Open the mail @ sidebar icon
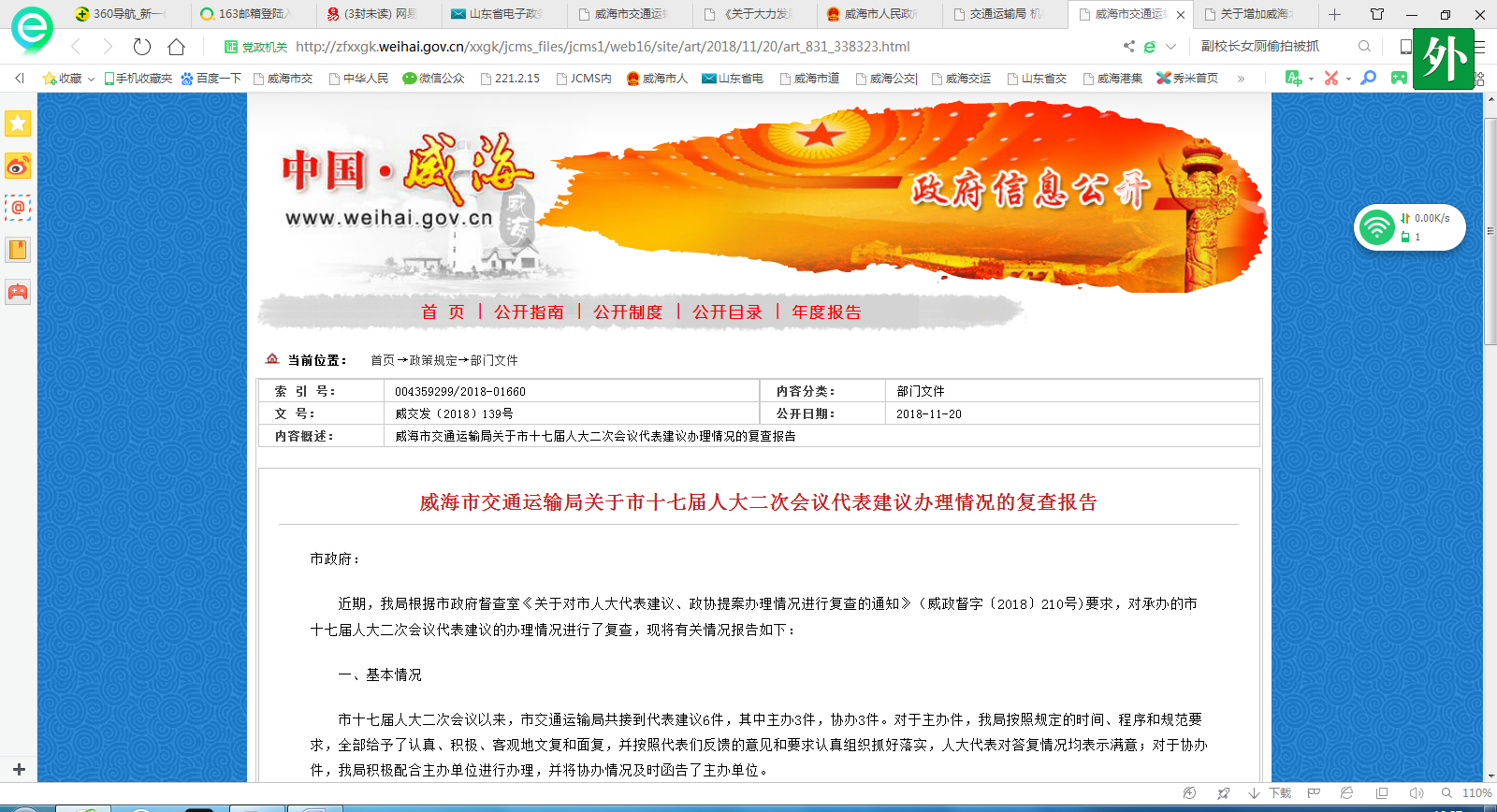Image resolution: width=1497 pixels, height=812 pixels. pyautogui.click(x=18, y=208)
